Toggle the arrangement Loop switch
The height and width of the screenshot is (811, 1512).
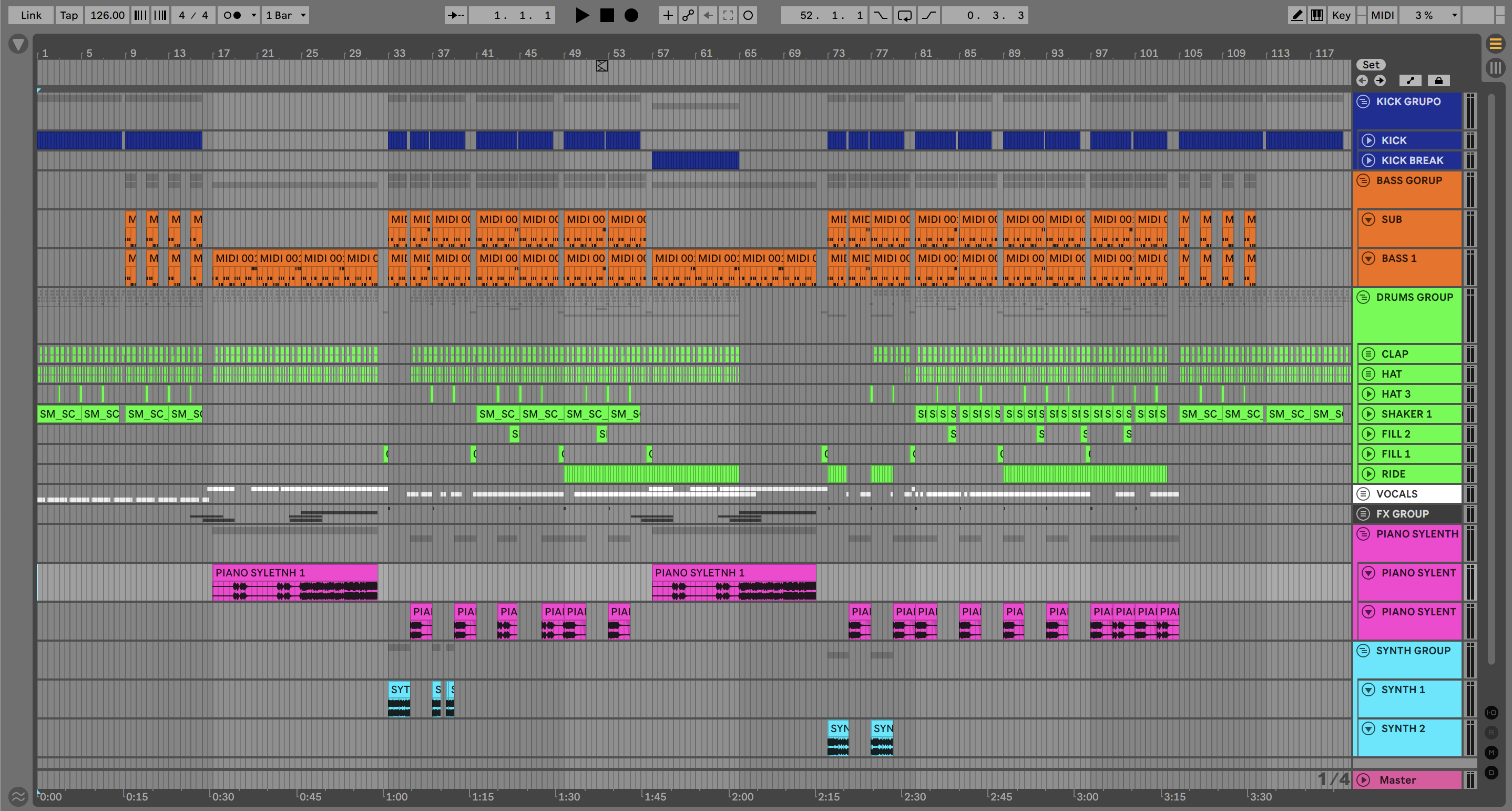904,15
